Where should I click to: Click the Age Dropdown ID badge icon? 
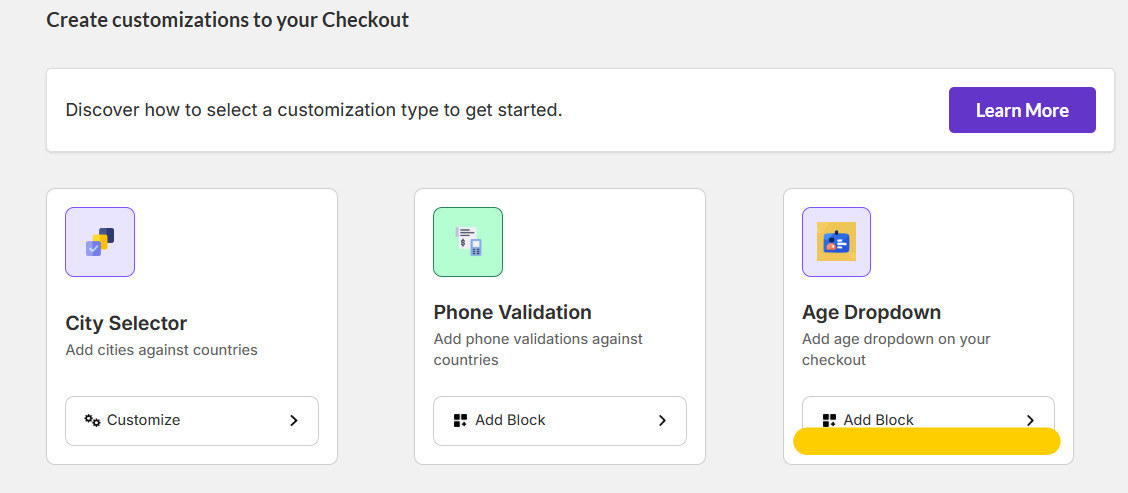pos(836,242)
